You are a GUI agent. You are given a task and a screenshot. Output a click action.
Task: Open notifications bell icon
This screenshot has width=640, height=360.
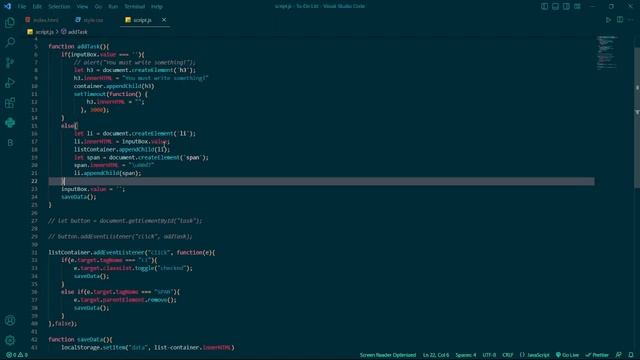[x=631, y=355]
